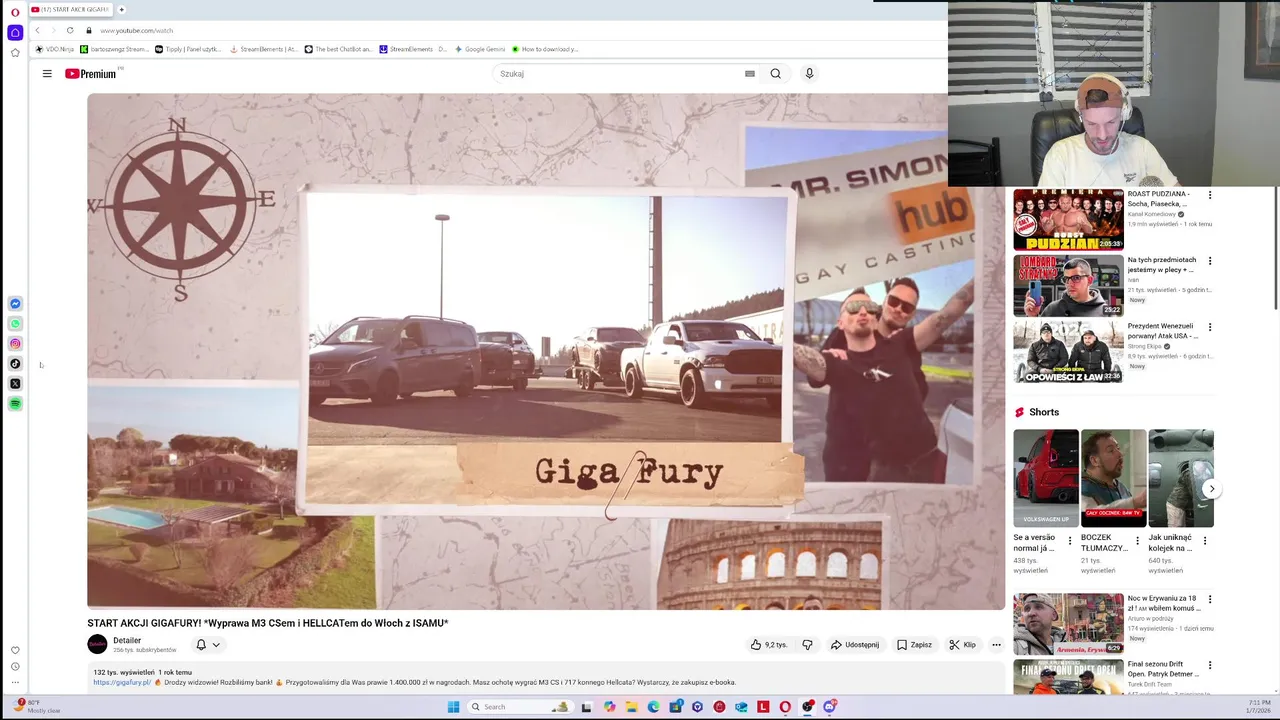Toggle the notification bell for Detailer
This screenshot has width=1280, height=720.
[x=201, y=645]
